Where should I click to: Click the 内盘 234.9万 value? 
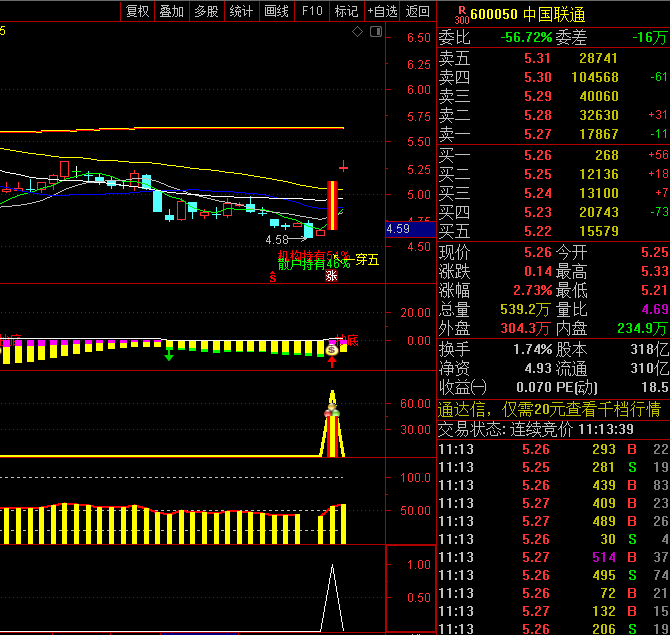(x=642, y=329)
